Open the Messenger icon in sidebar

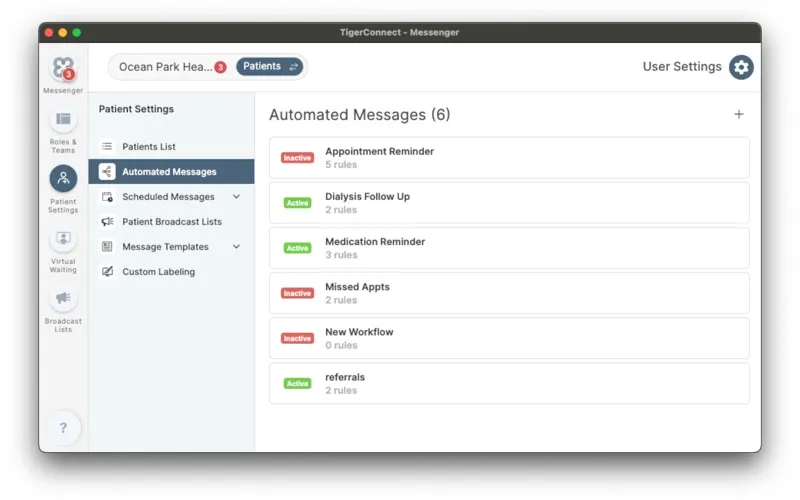(x=63, y=68)
